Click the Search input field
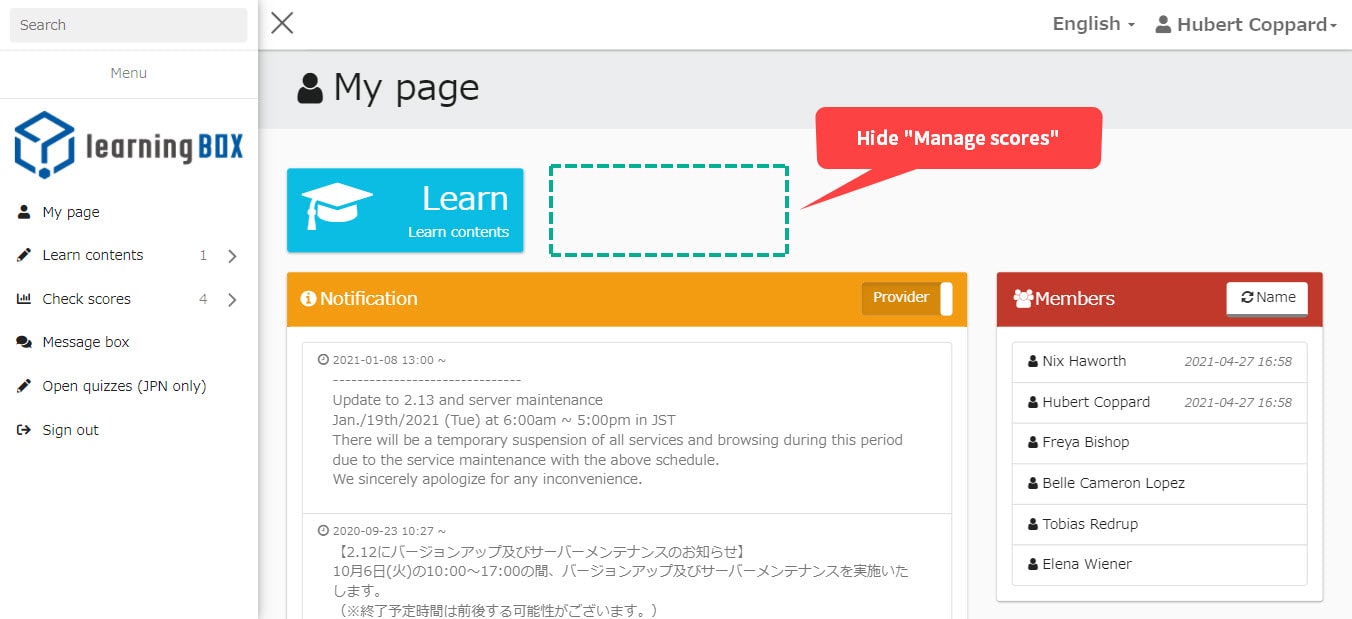Screen dimensions: 1352x619 coord(128,25)
